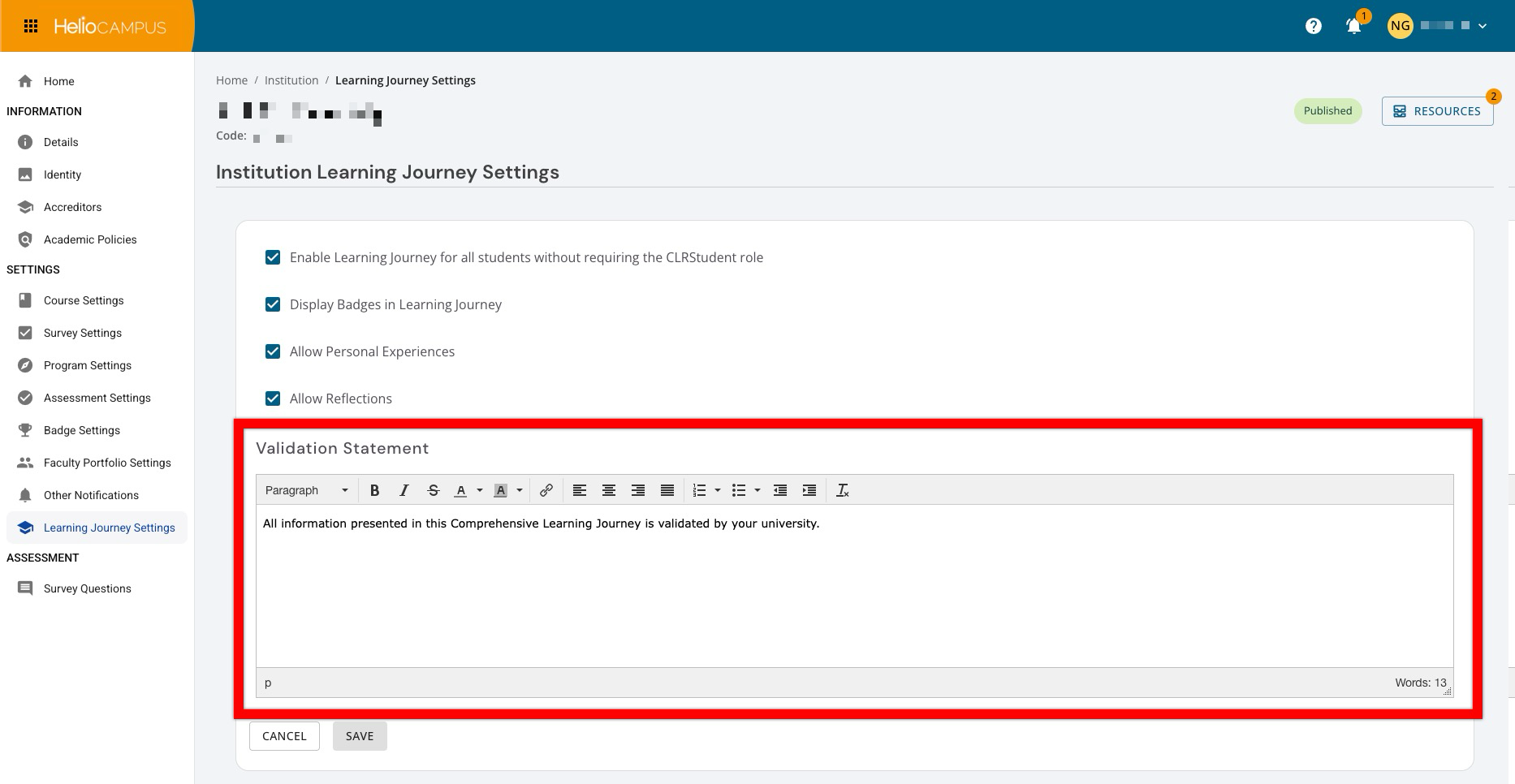Open the notifications bell
1515x784 pixels.
(x=1353, y=26)
